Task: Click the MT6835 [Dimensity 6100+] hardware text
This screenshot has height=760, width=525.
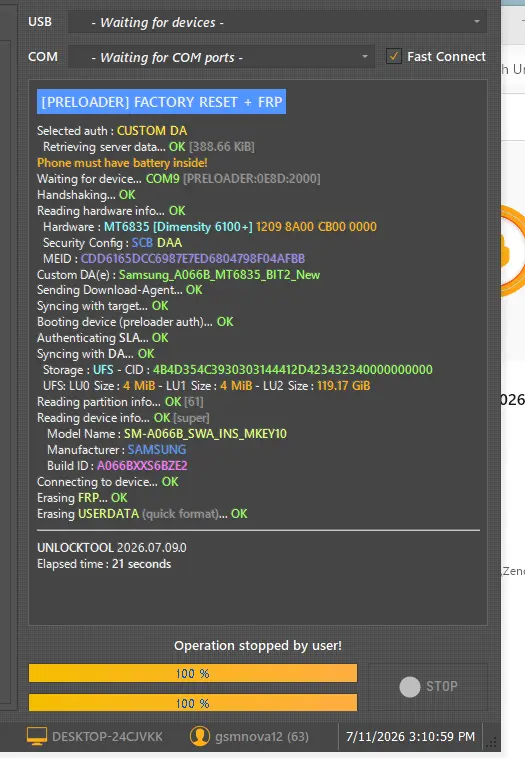Action: 178,227
